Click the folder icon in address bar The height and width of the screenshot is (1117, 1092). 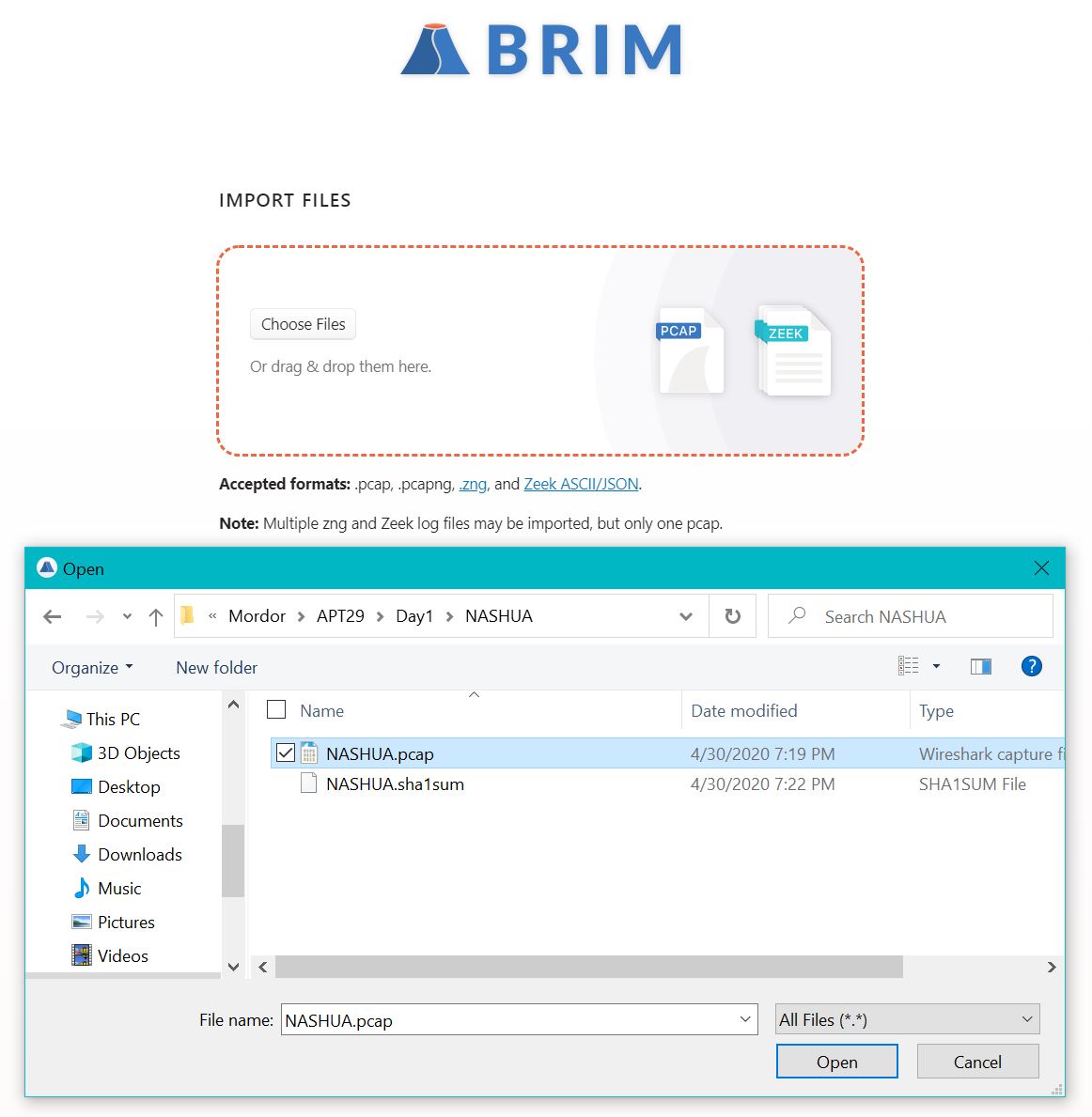pyautogui.click(x=187, y=614)
